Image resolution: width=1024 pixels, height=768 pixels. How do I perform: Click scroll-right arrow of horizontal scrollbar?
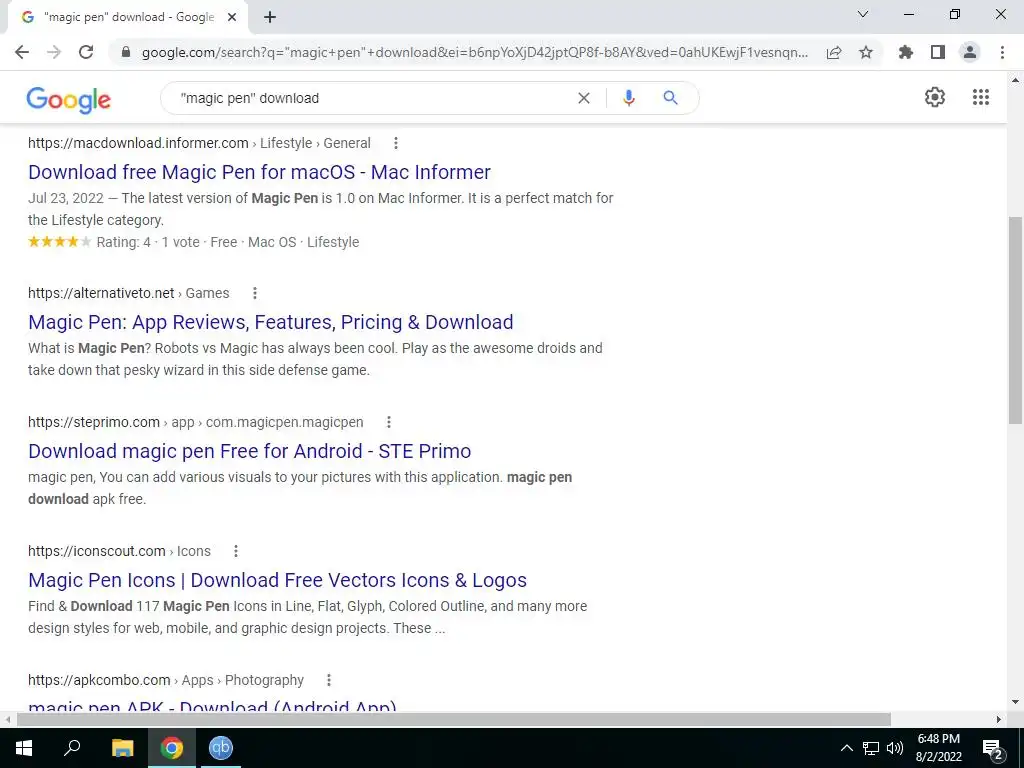tap(999, 719)
